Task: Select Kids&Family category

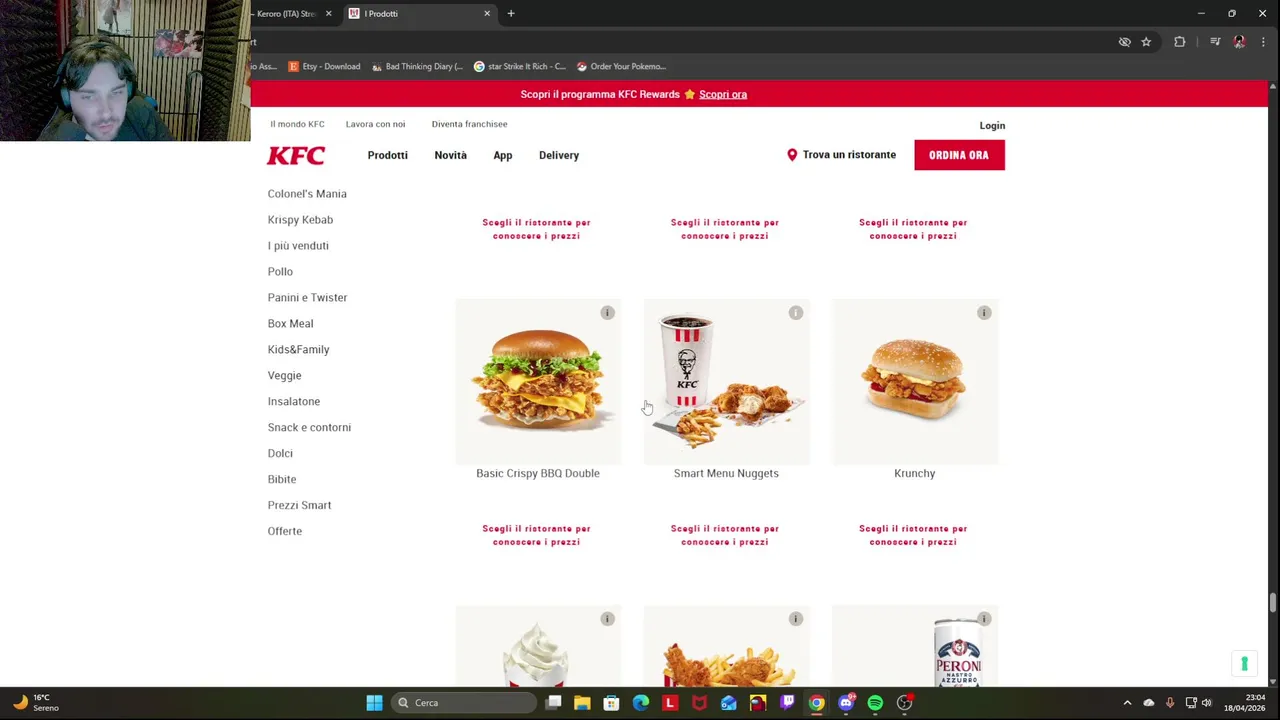Action: 298,350
